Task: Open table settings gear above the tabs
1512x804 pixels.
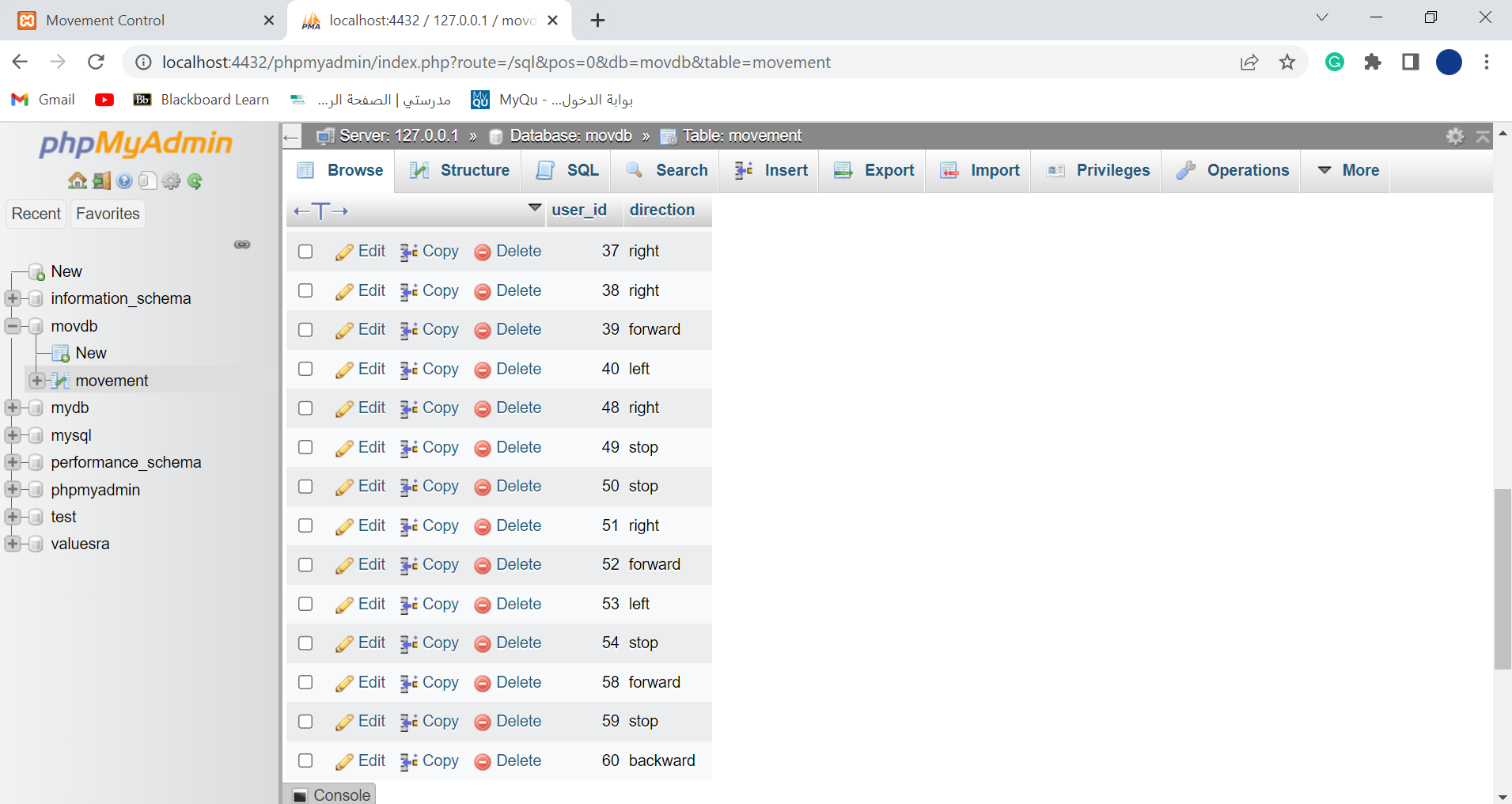Action: tap(1455, 136)
